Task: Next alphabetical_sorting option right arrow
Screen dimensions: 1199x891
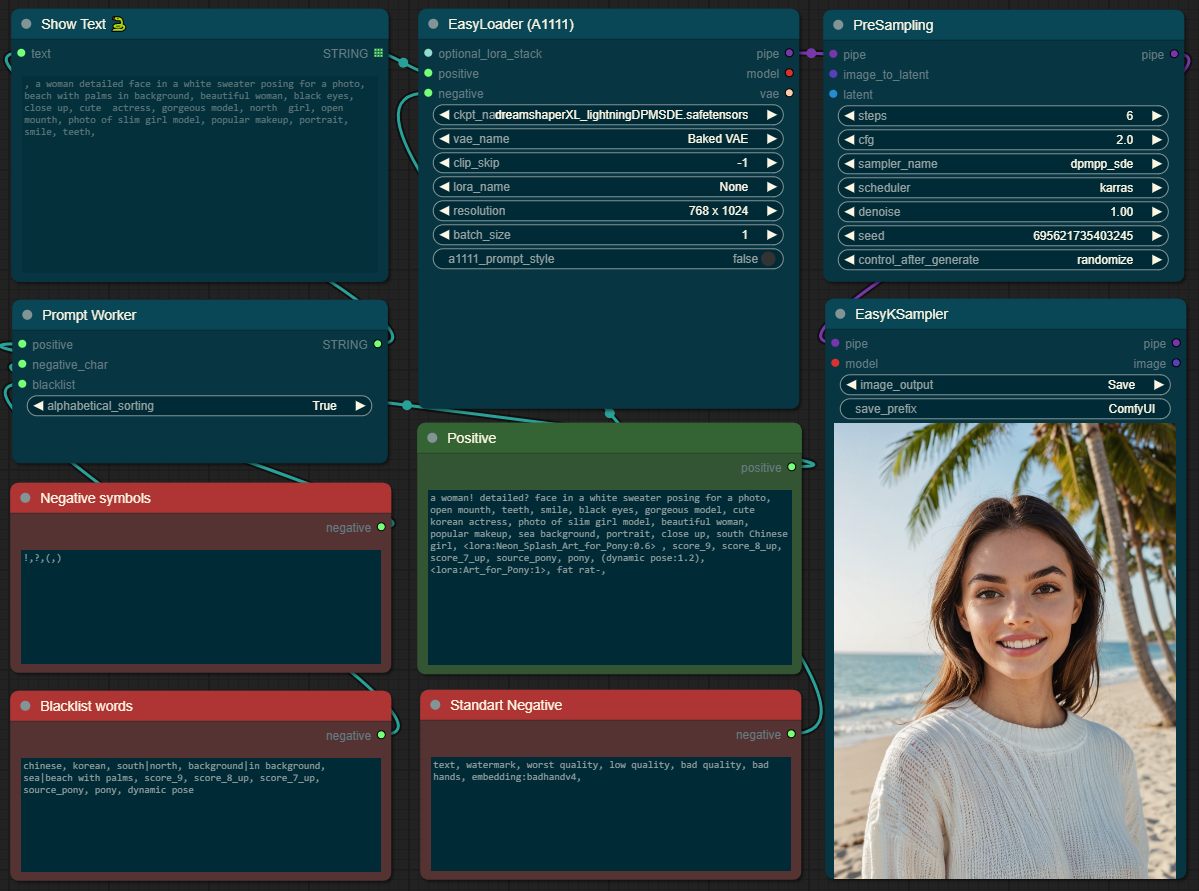Action: 360,405
